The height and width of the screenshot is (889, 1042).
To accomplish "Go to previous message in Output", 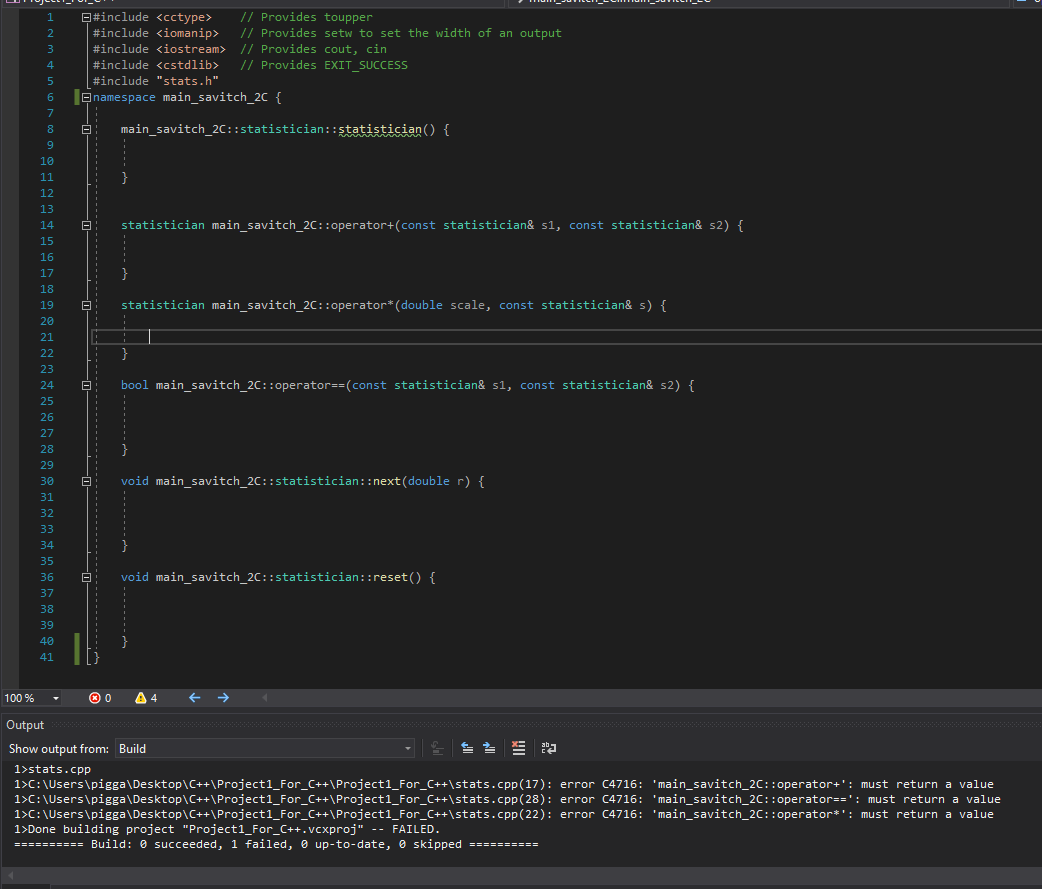I will tap(467, 748).
